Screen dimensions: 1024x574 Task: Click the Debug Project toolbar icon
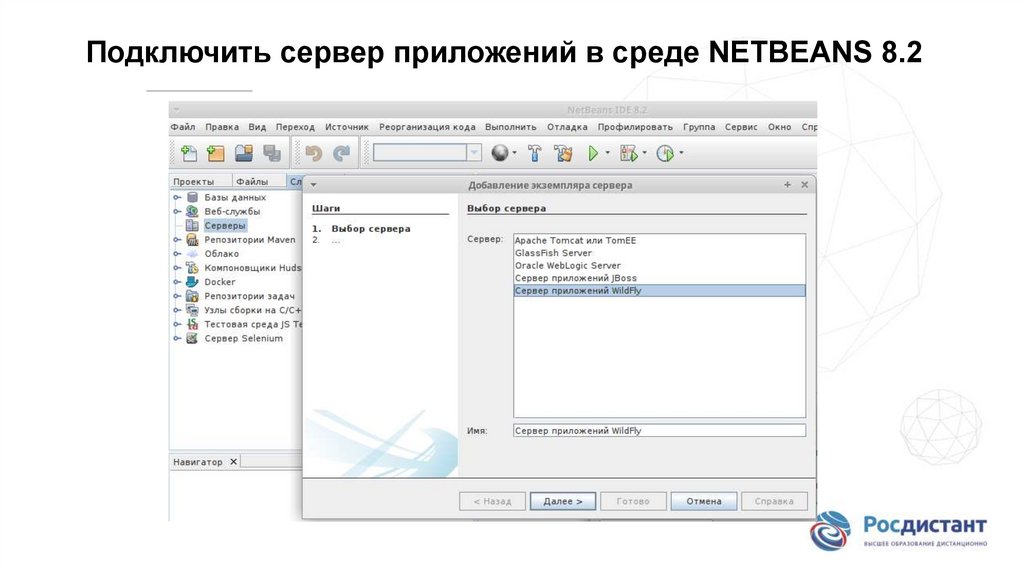click(x=628, y=153)
